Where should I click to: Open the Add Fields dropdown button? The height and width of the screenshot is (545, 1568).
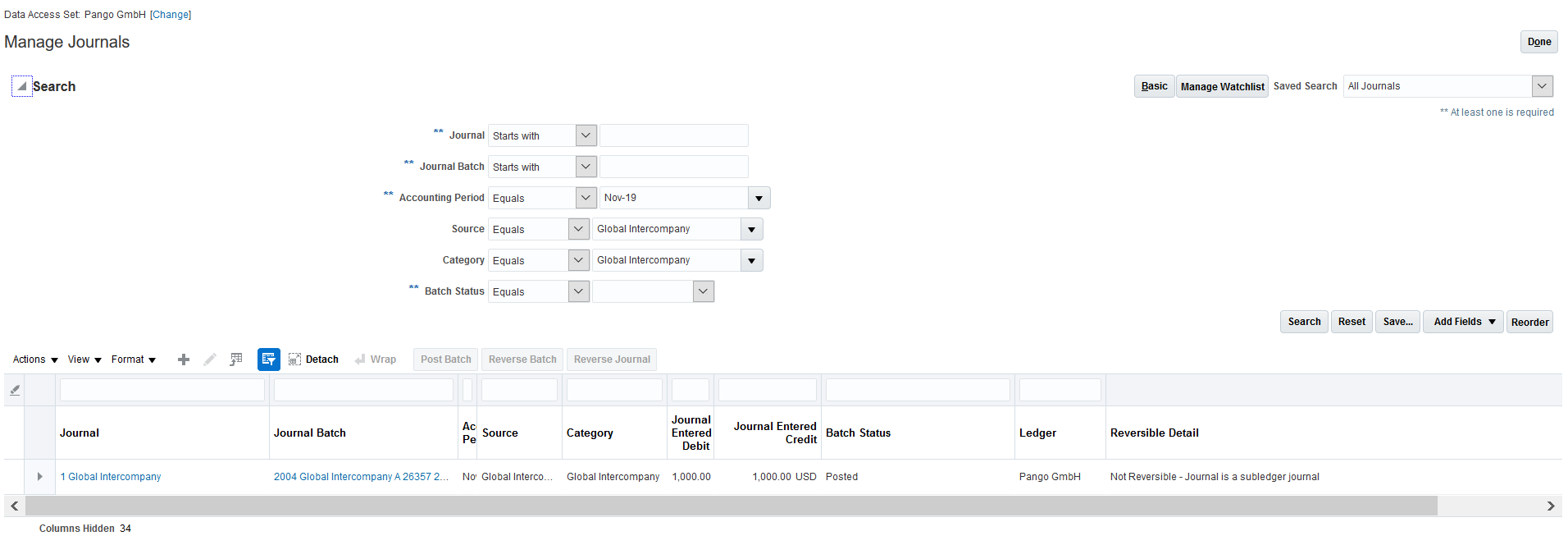1464,322
